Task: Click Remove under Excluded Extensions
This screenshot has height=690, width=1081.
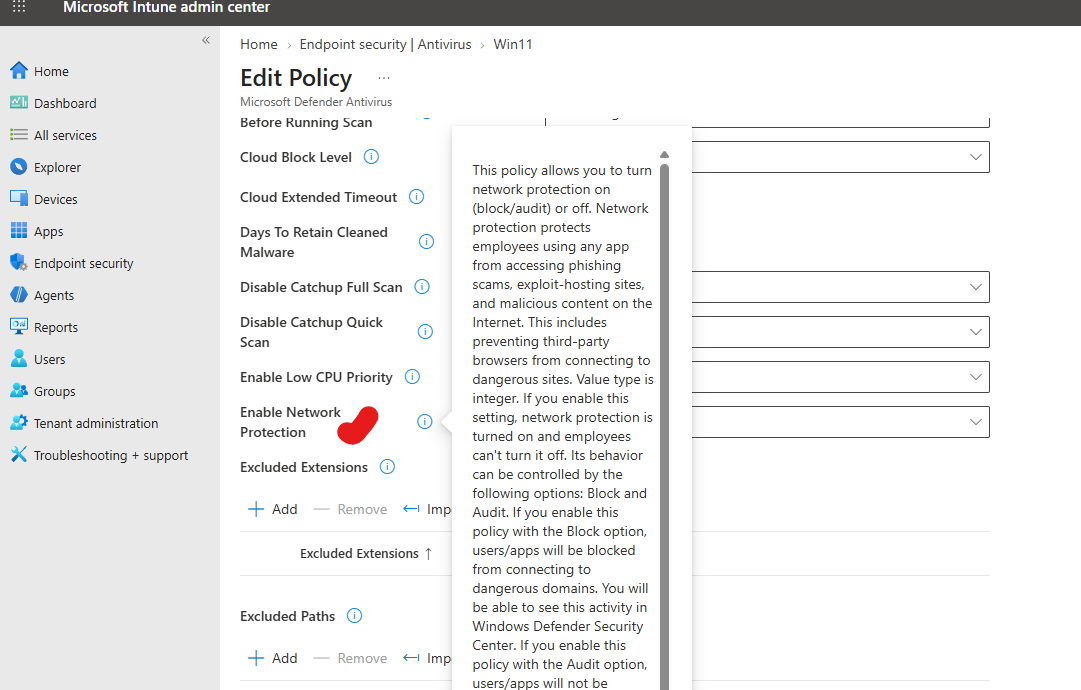Action: (350, 509)
